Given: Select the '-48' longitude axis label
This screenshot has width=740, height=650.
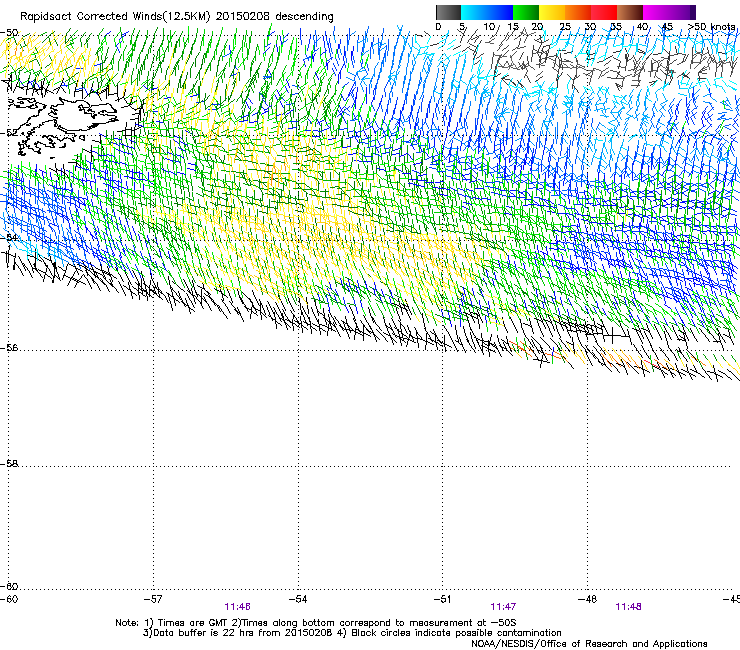Looking at the screenshot, I should click(587, 599).
